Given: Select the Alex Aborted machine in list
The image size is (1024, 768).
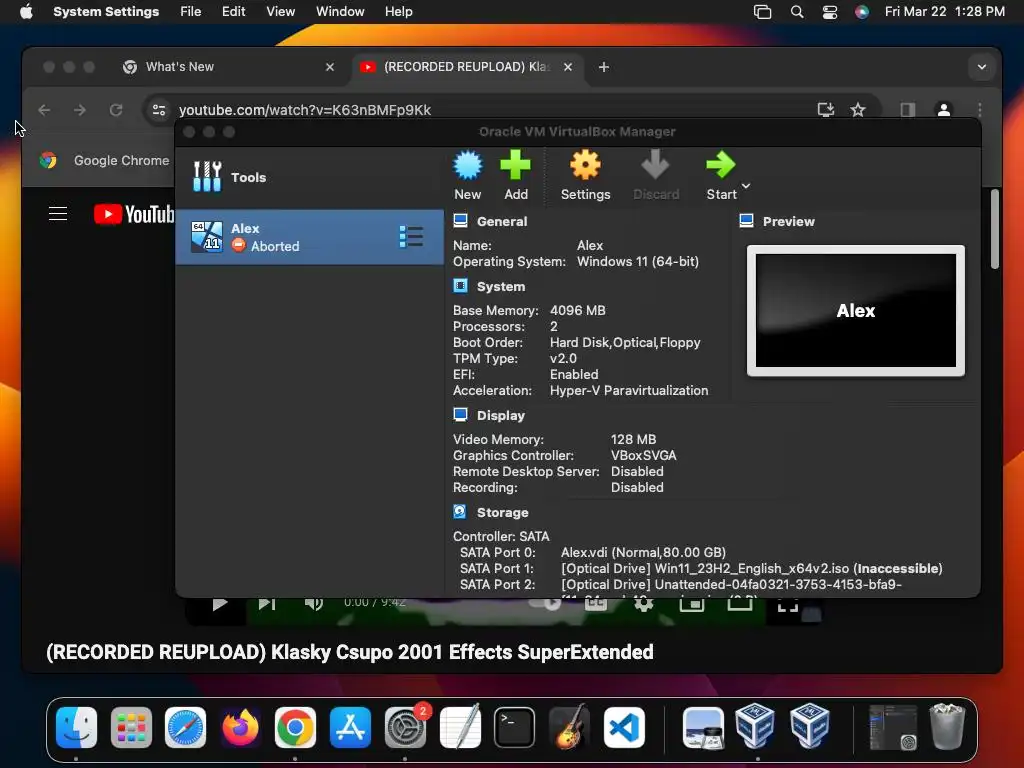Looking at the screenshot, I should [310, 237].
